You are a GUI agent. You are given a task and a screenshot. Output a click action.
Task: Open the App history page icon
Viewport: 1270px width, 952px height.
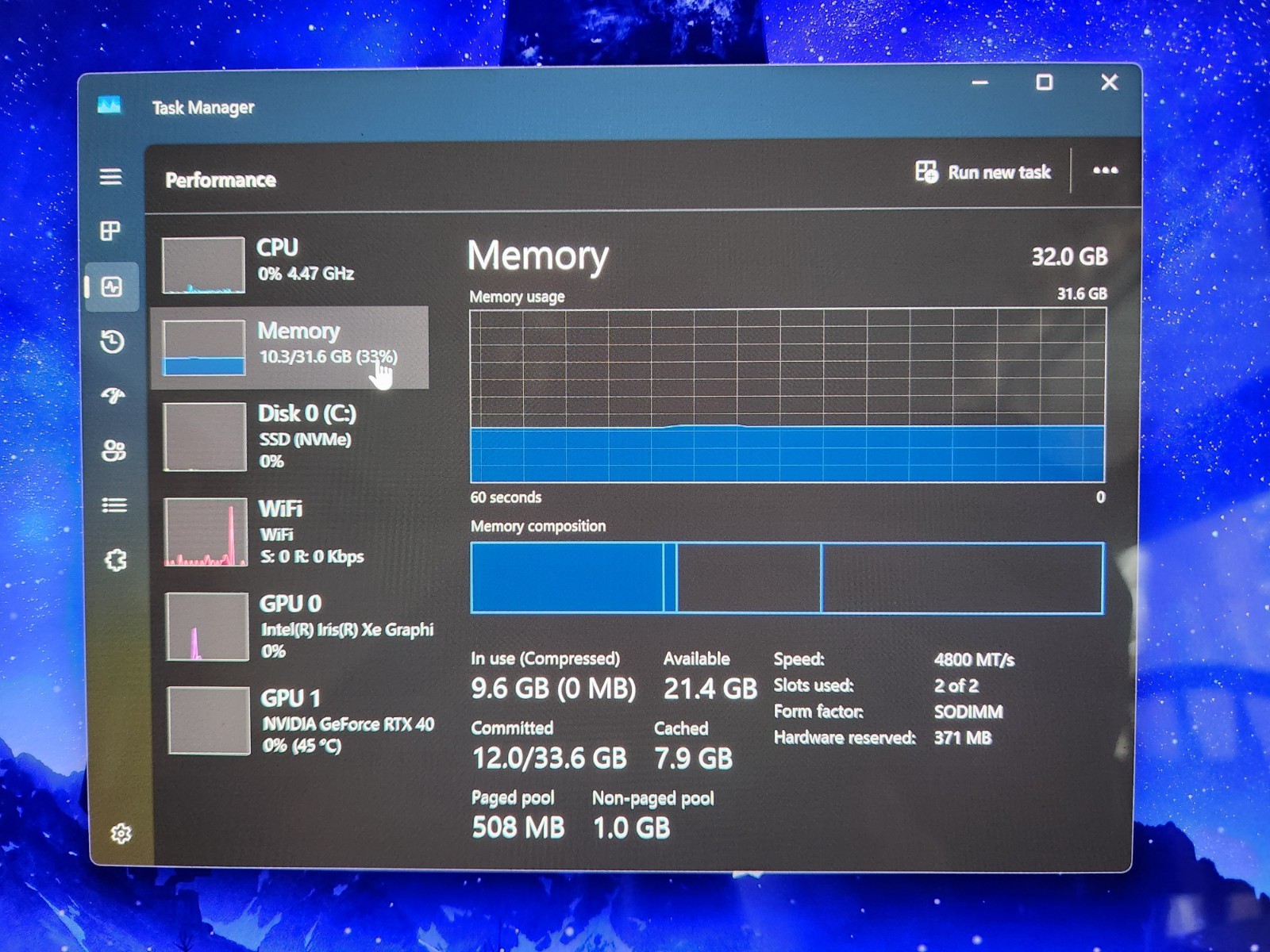(x=112, y=341)
